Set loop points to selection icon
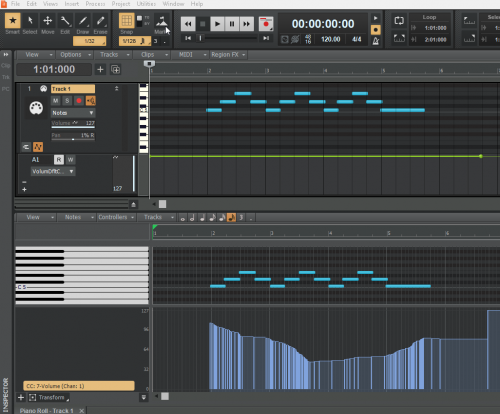 tap(399, 38)
